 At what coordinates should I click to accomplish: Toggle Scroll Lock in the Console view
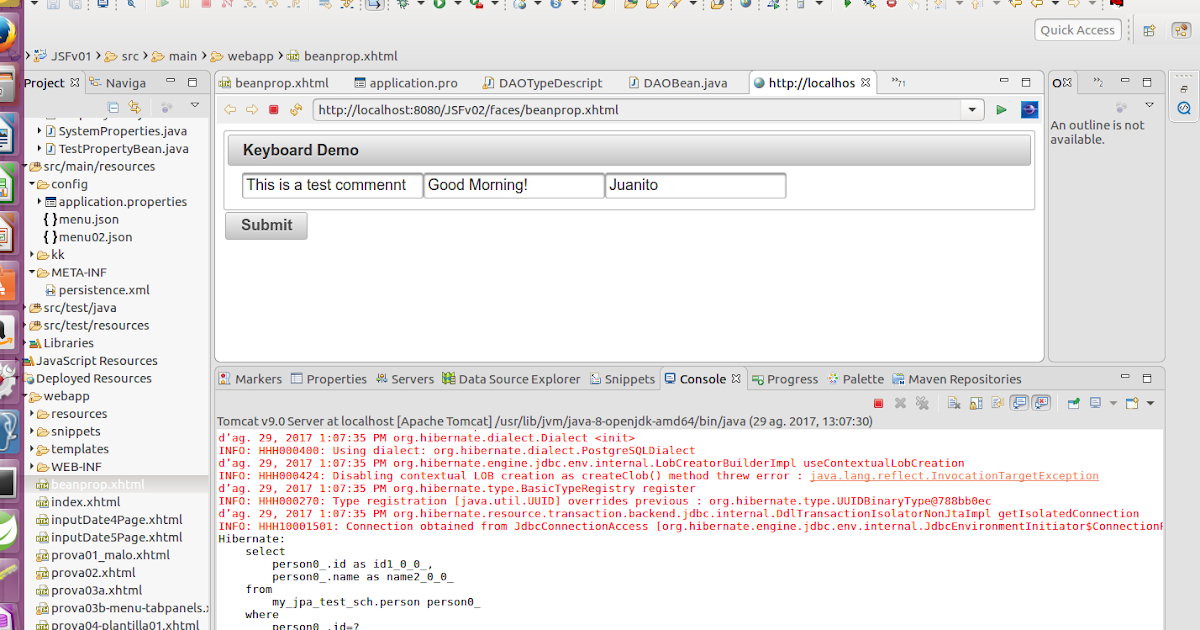974,402
